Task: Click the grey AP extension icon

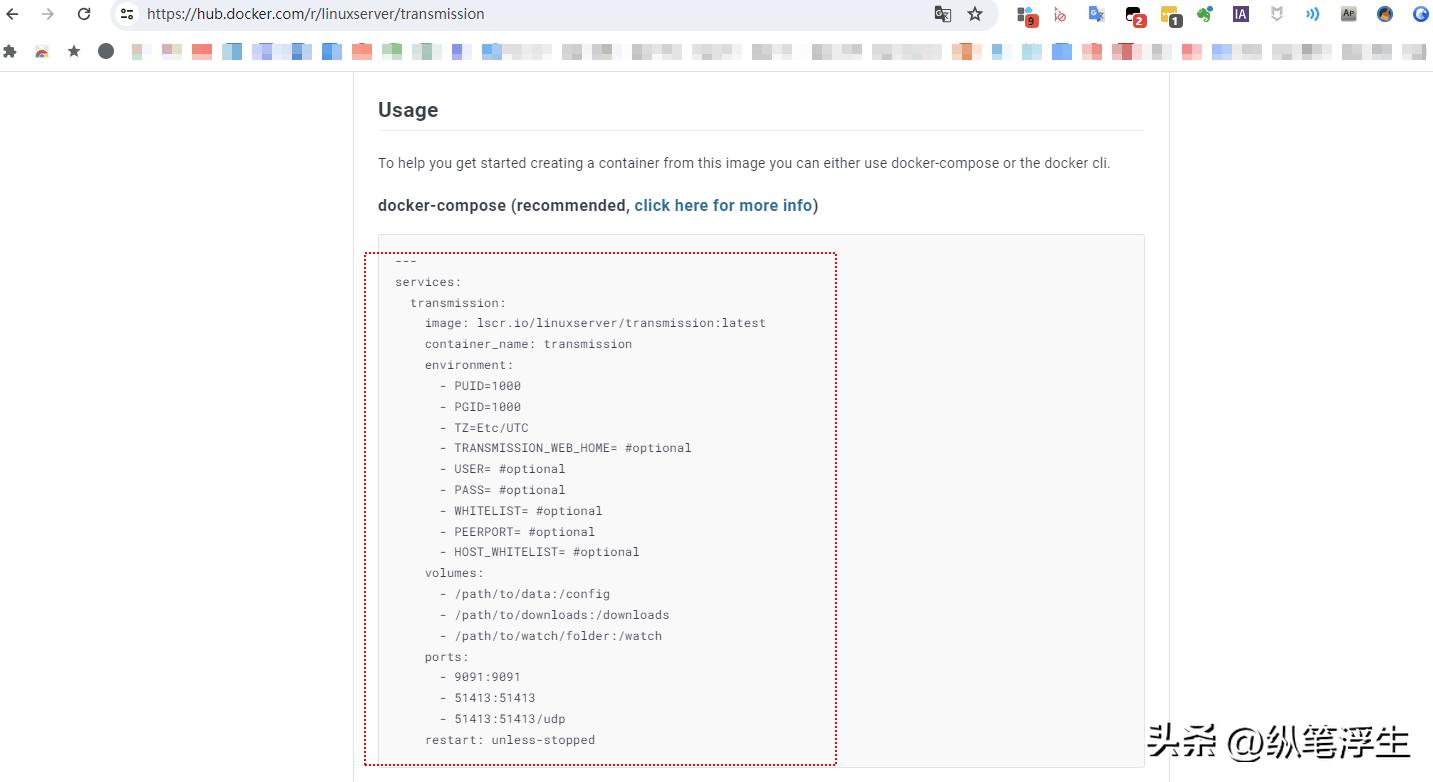Action: [1349, 14]
